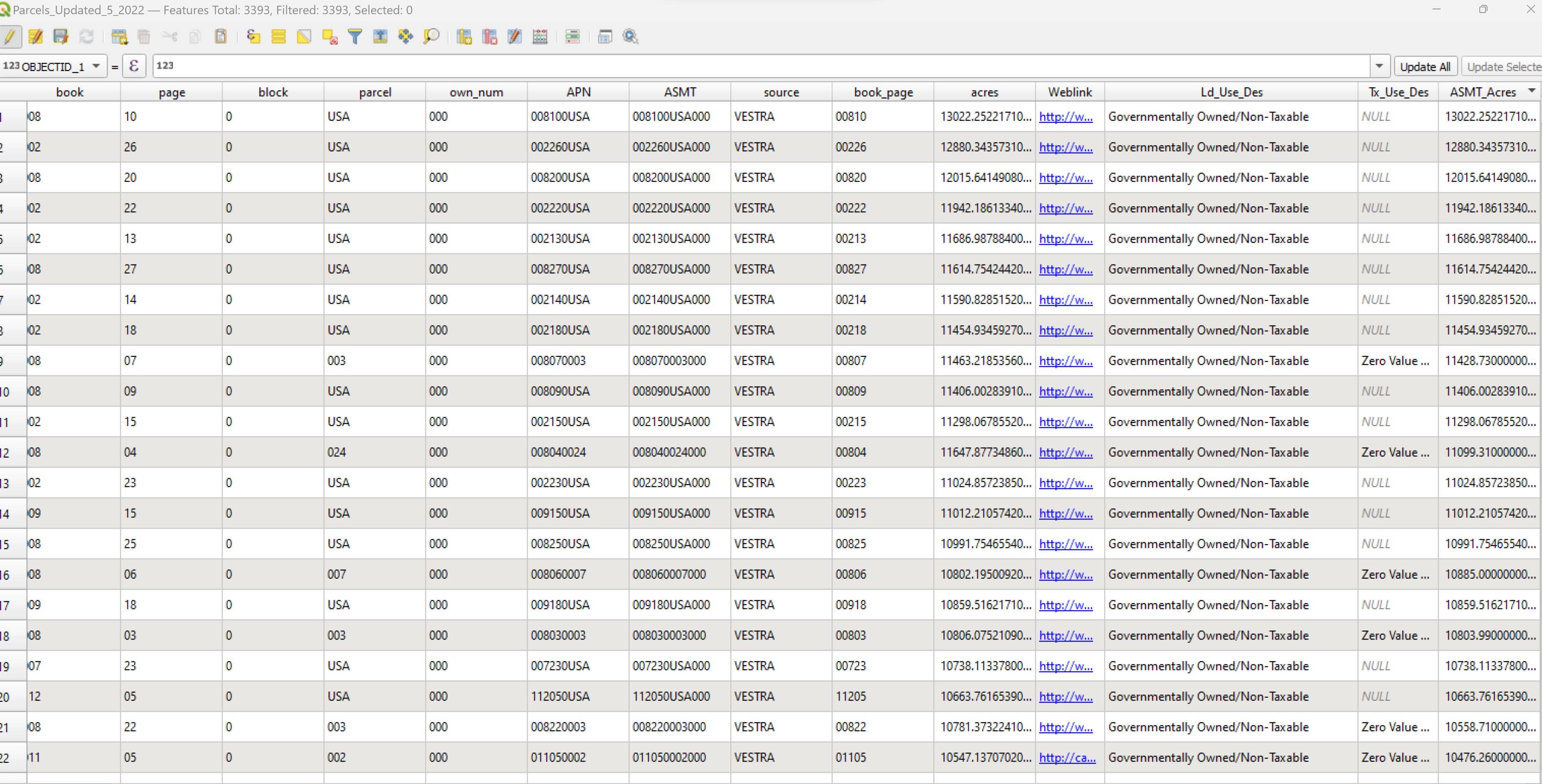Select row 22 via its row header
Image resolution: width=1542 pixels, height=784 pixels.
[13, 758]
